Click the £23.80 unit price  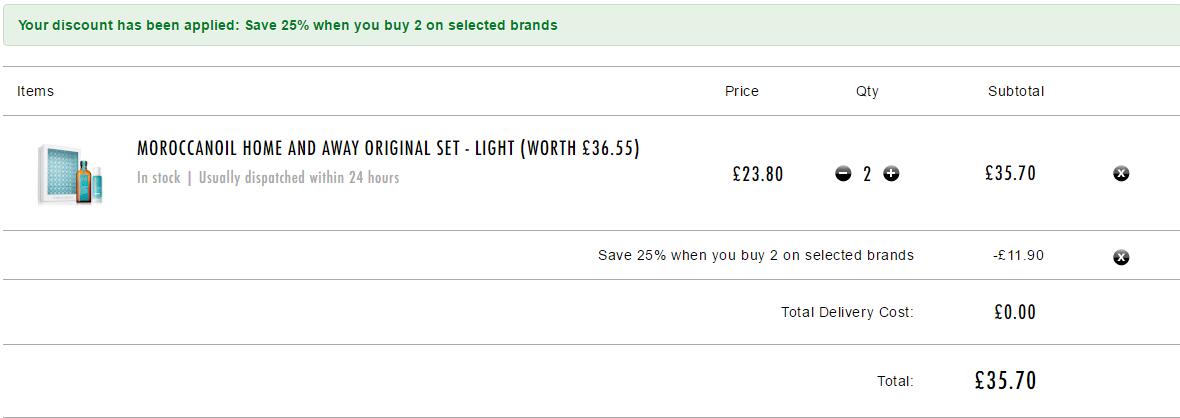(x=758, y=175)
